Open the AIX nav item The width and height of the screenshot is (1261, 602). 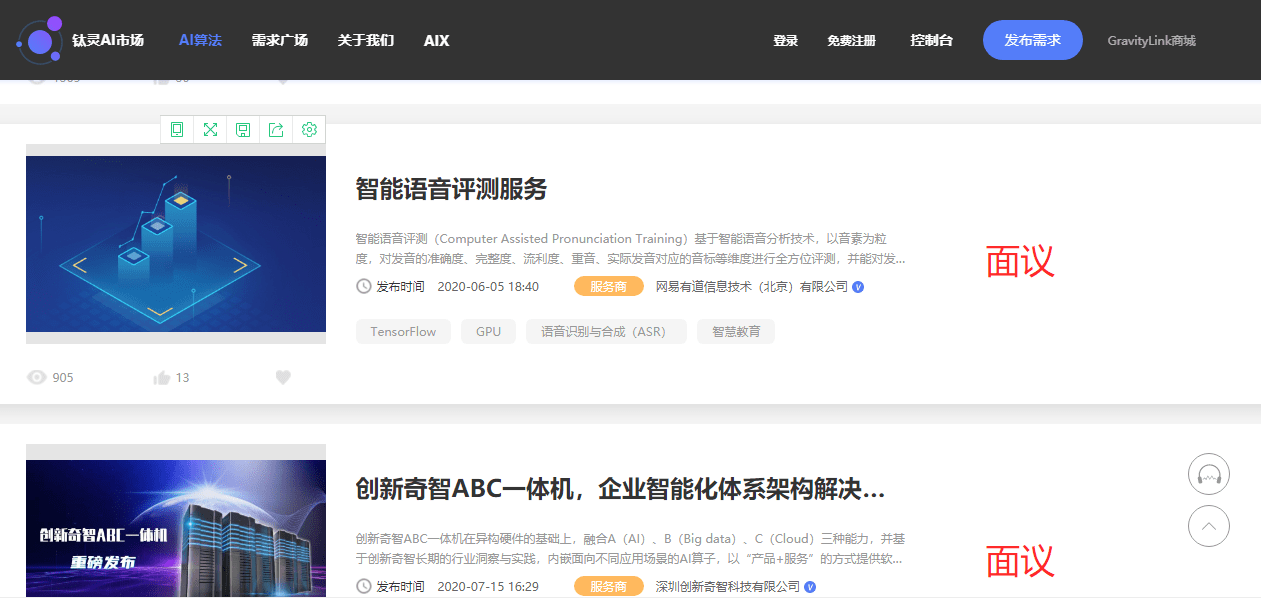tap(437, 40)
